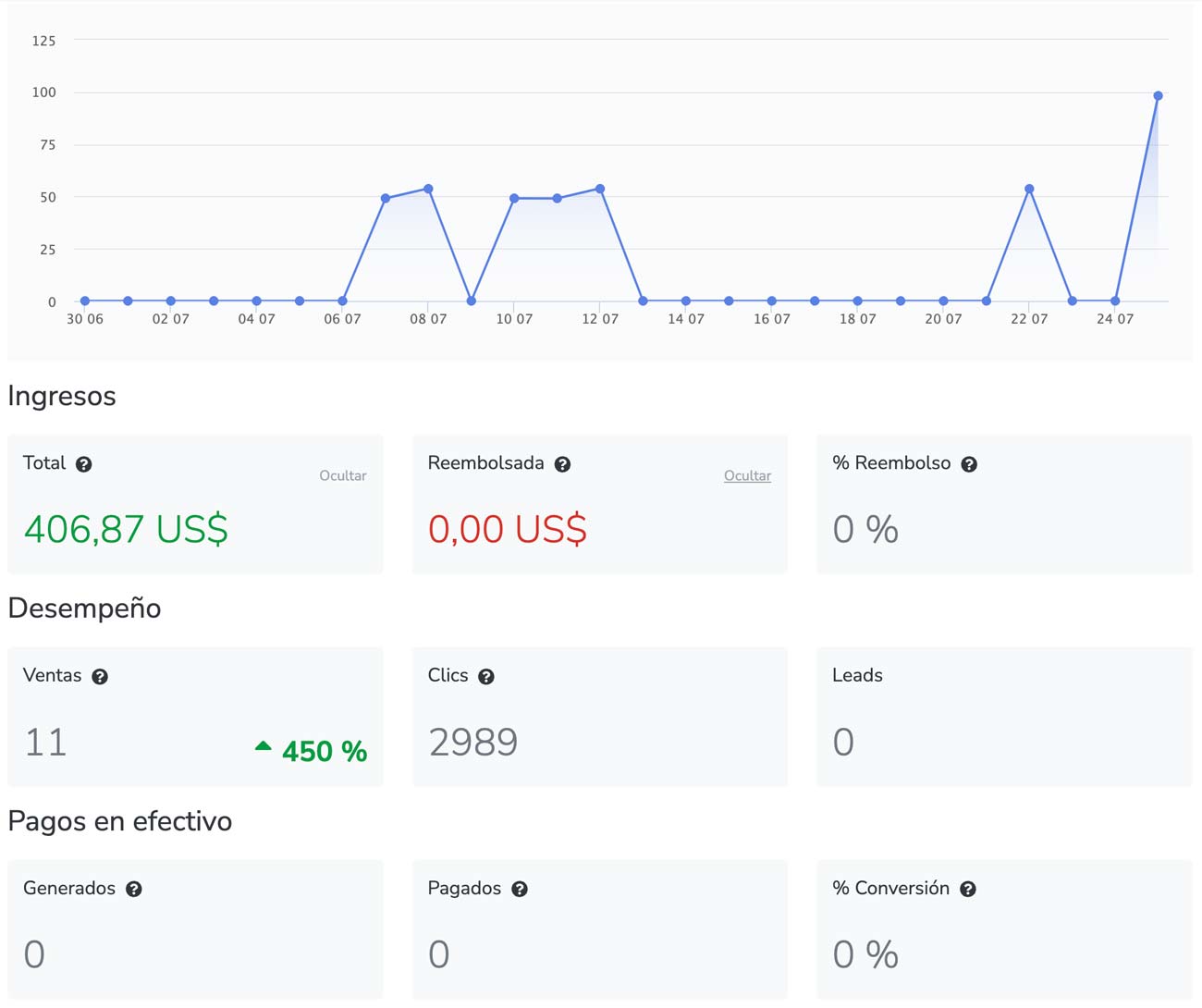The height and width of the screenshot is (1008, 1202).
Task: Select the chart data point near 100
Action: coord(1158,96)
